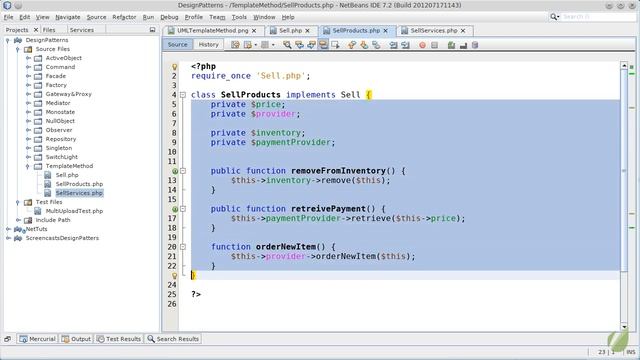The width and height of the screenshot is (640, 360).
Task: Open the Services panel tab
Action: click(x=82, y=30)
